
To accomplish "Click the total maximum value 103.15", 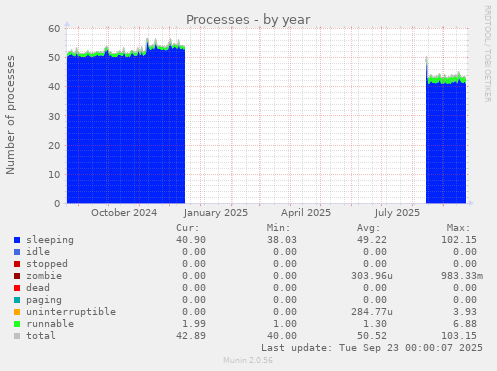I will pyautogui.click(x=459, y=336).
